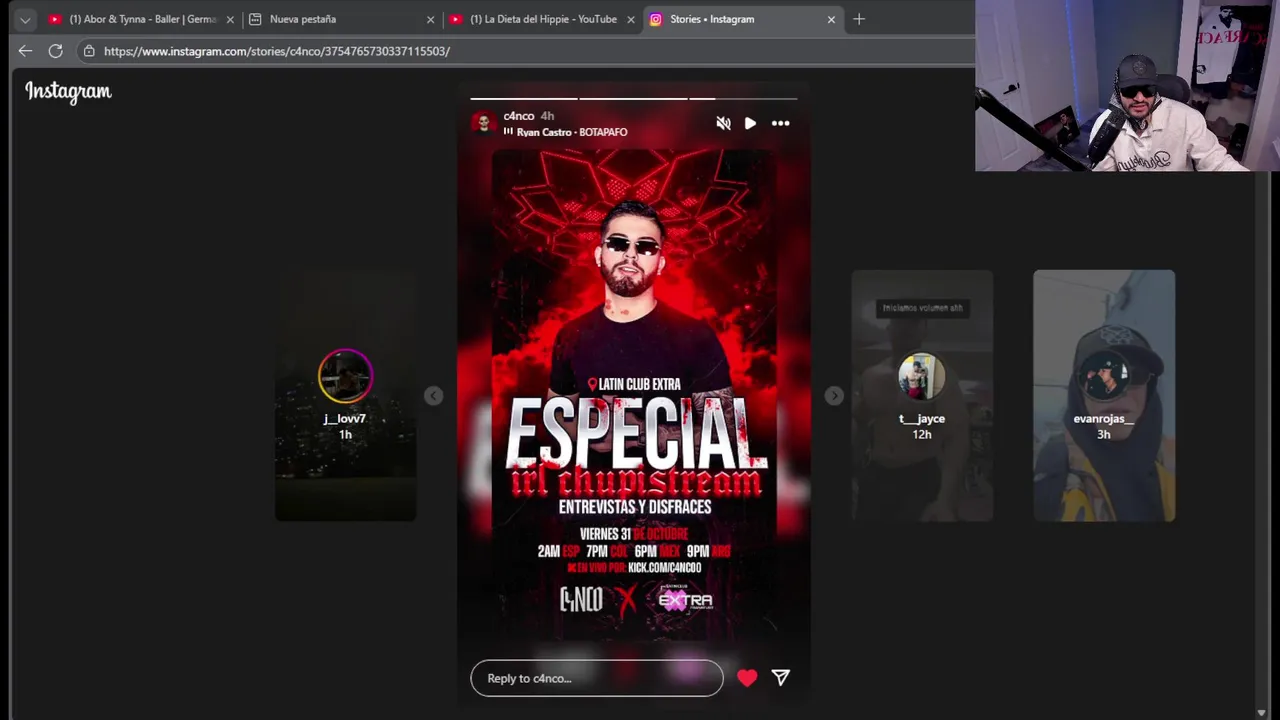Close the Stories Instagram tab
1280x720 pixels.
tap(831, 19)
